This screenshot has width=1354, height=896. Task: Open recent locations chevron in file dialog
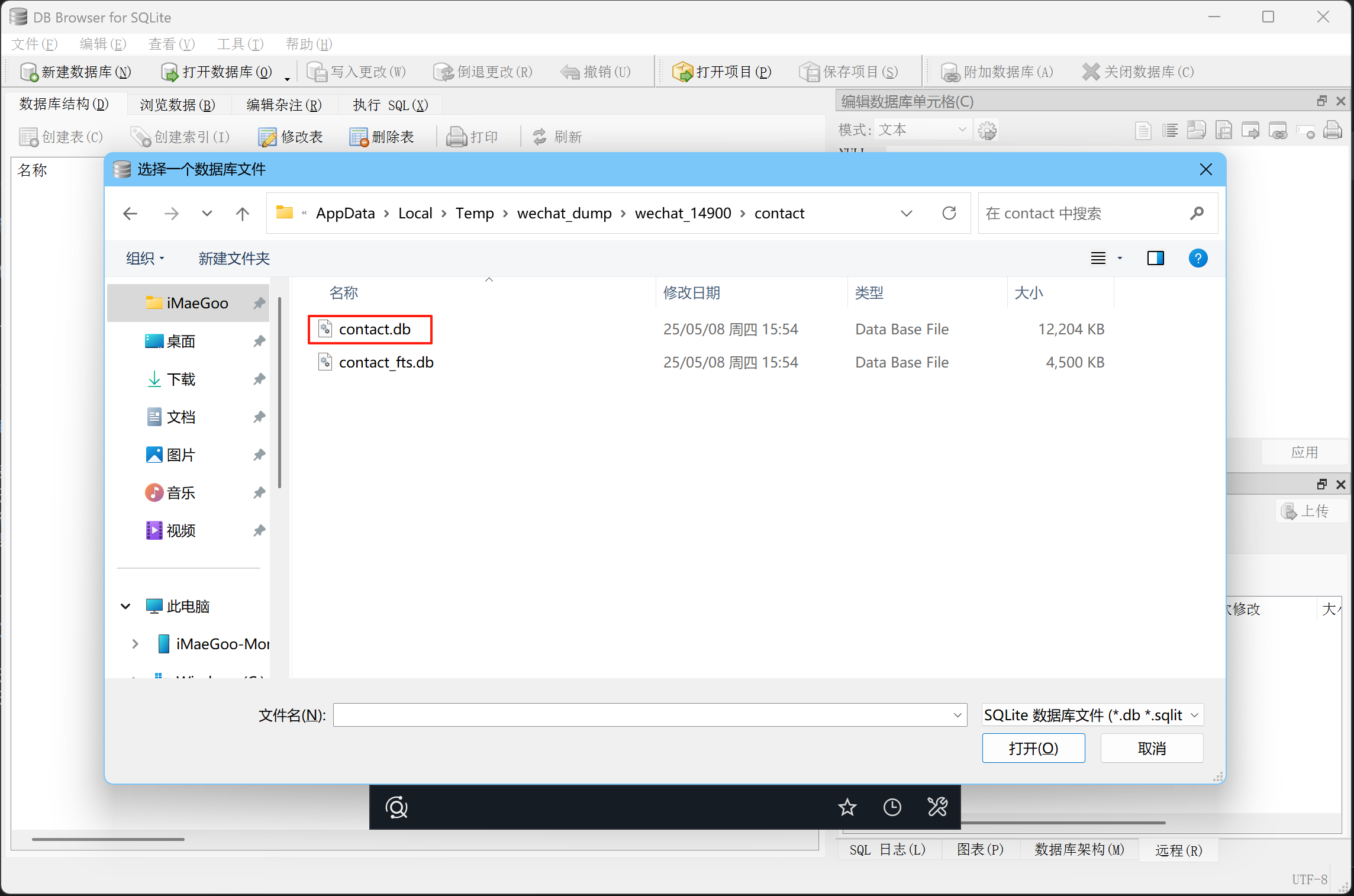tap(207, 213)
